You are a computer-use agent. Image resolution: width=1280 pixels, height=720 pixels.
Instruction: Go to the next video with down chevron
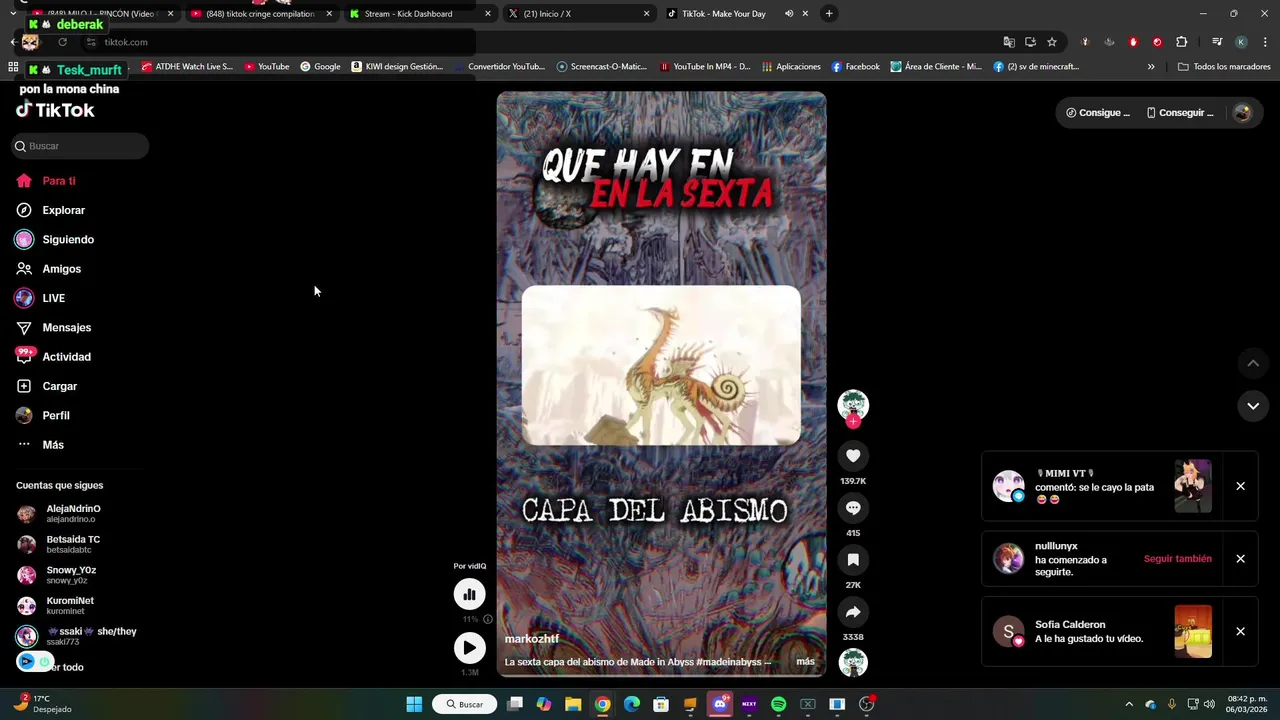coord(1253,406)
